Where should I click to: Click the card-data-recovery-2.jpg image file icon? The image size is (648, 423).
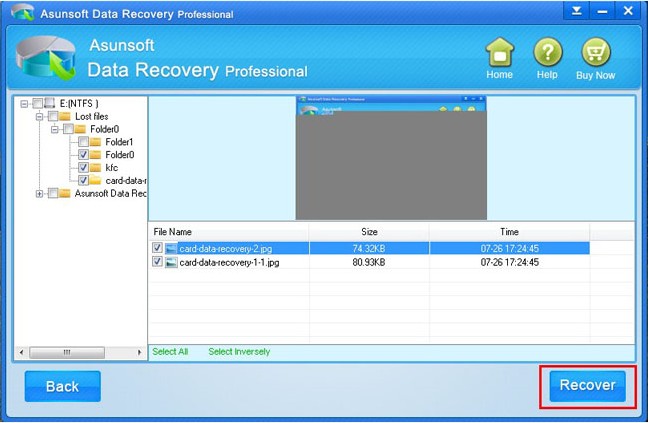pos(171,248)
